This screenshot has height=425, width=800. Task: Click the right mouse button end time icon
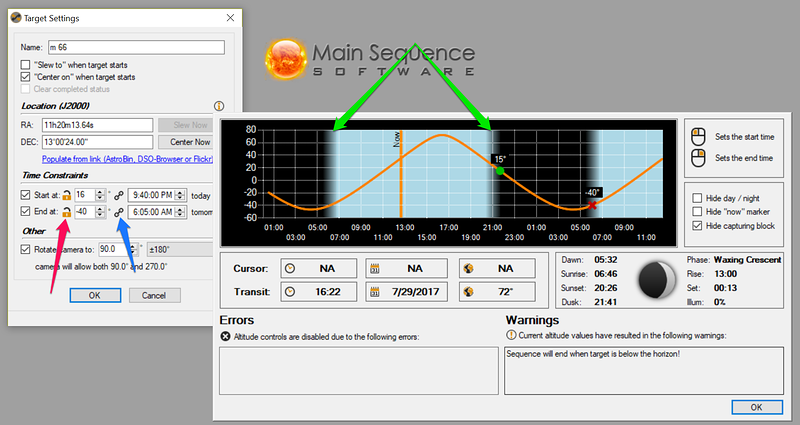(x=698, y=158)
